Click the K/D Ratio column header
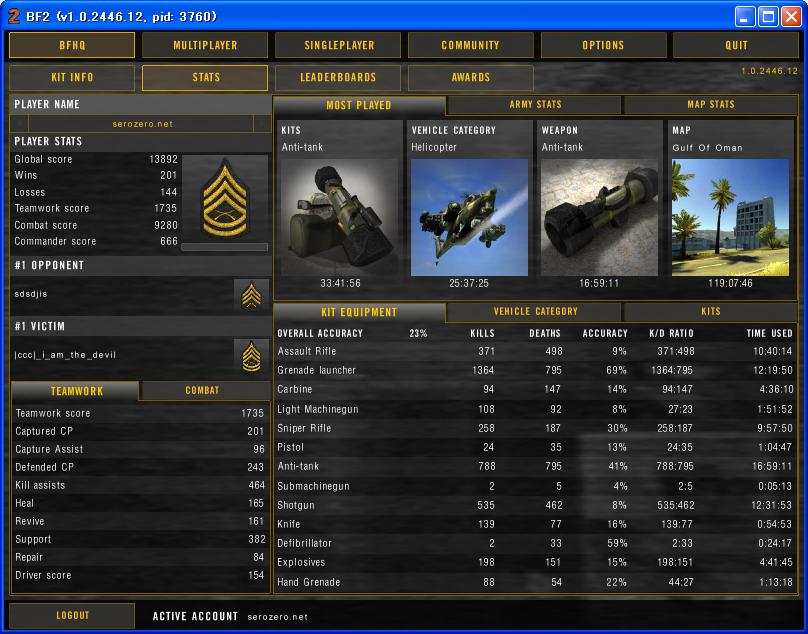The width and height of the screenshot is (808, 634). click(x=671, y=333)
